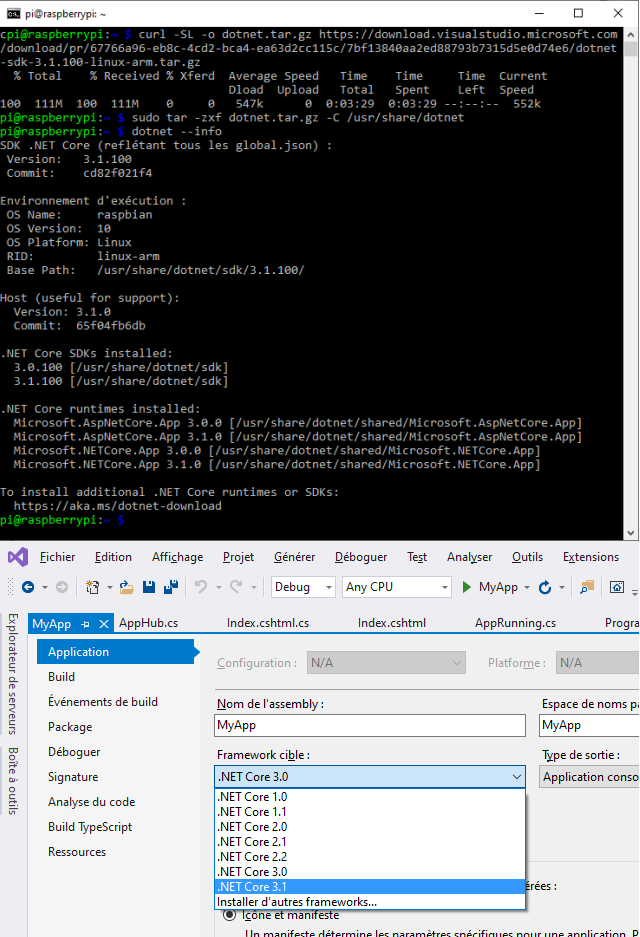
Task: Click the navigate forward arrow icon
Action: pyautogui.click(x=62, y=587)
